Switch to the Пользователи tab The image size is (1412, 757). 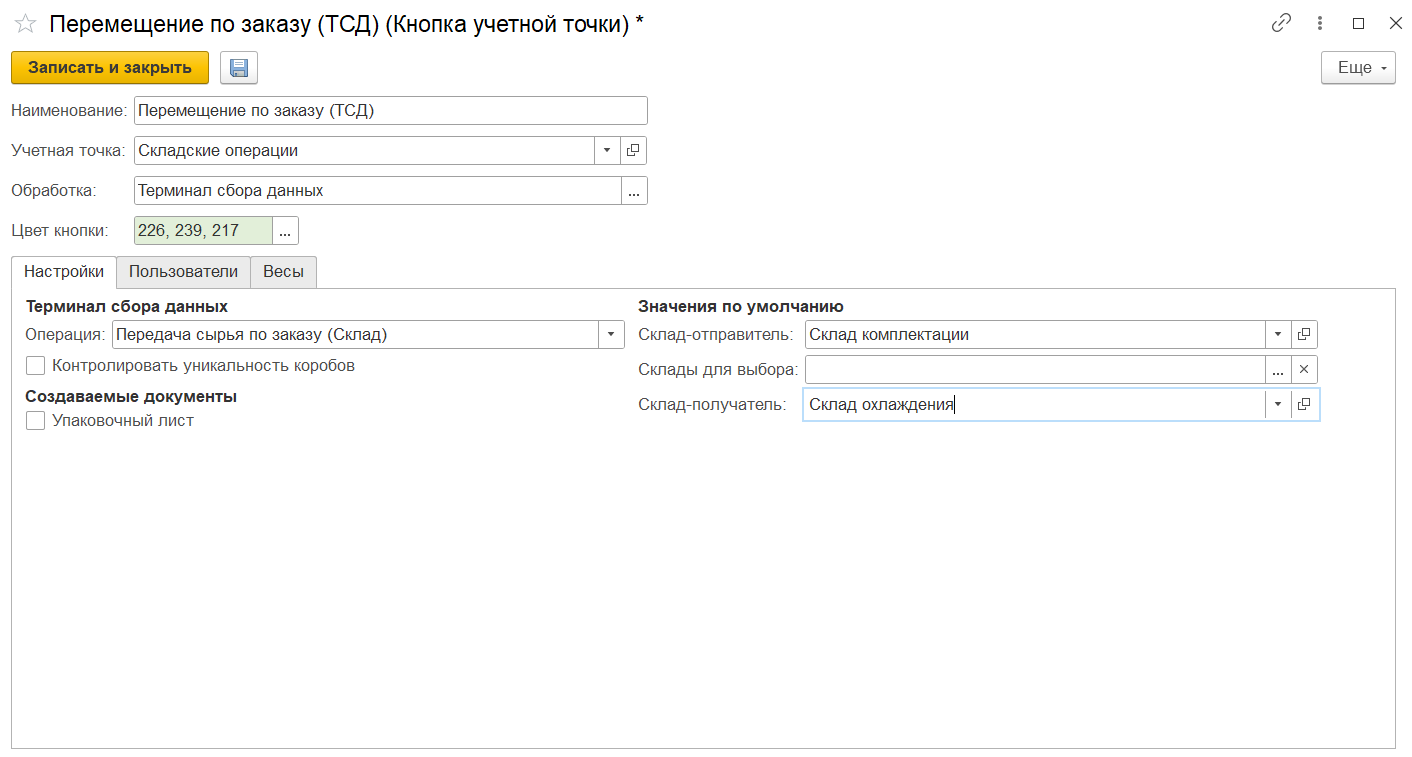(183, 272)
